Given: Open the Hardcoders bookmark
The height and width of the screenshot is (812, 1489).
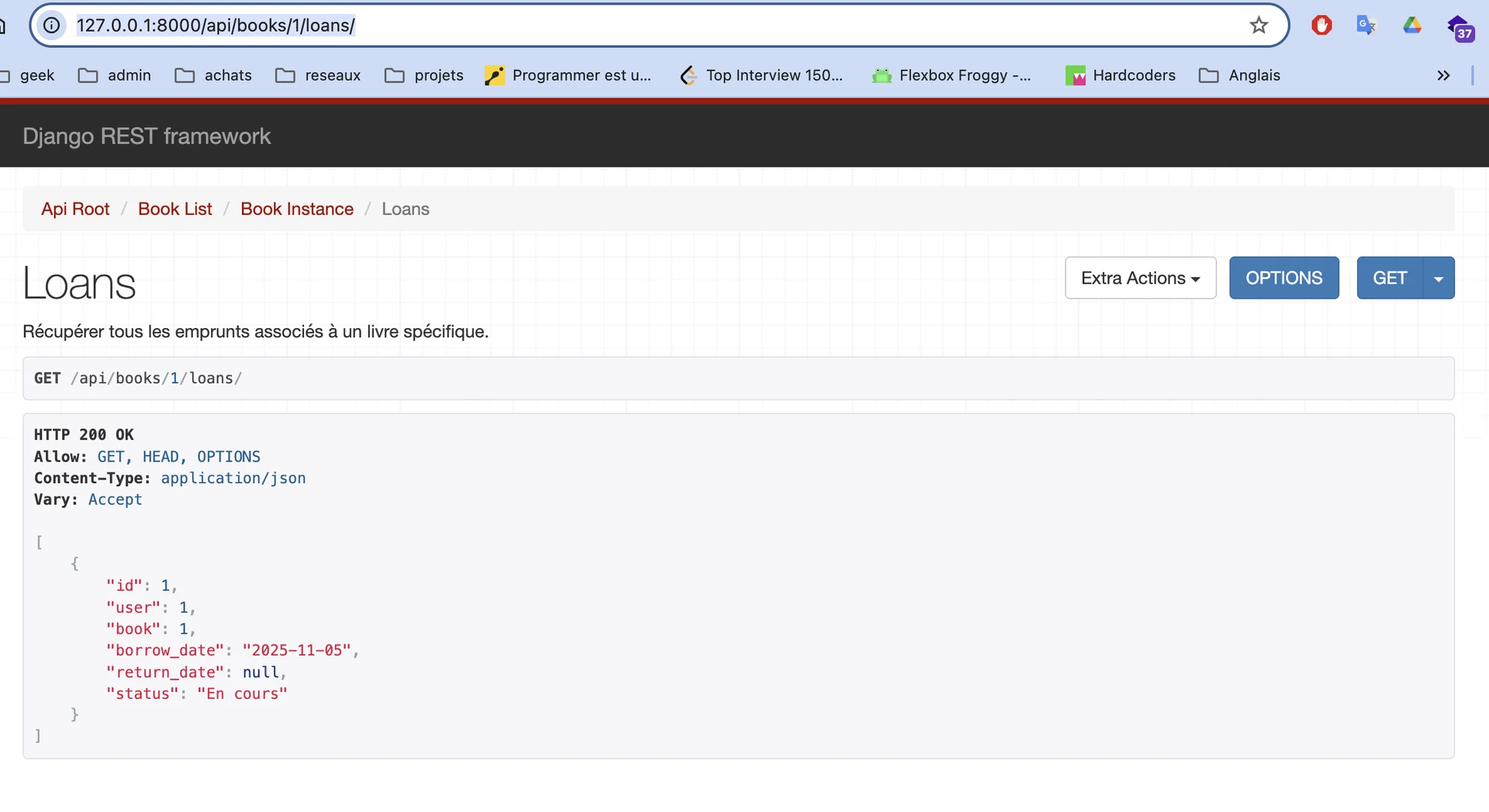Looking at the screenshot, I should pyautogui.click(x=1121, y=75).
